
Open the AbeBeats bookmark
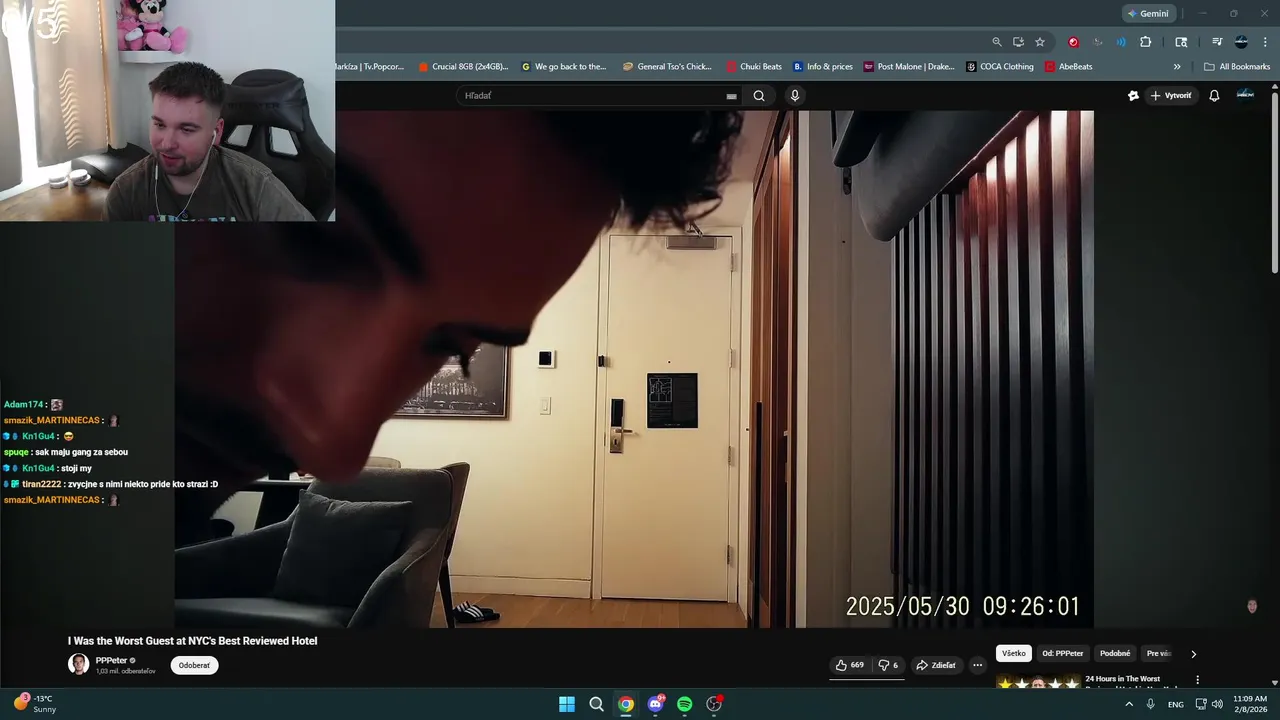1068,67
